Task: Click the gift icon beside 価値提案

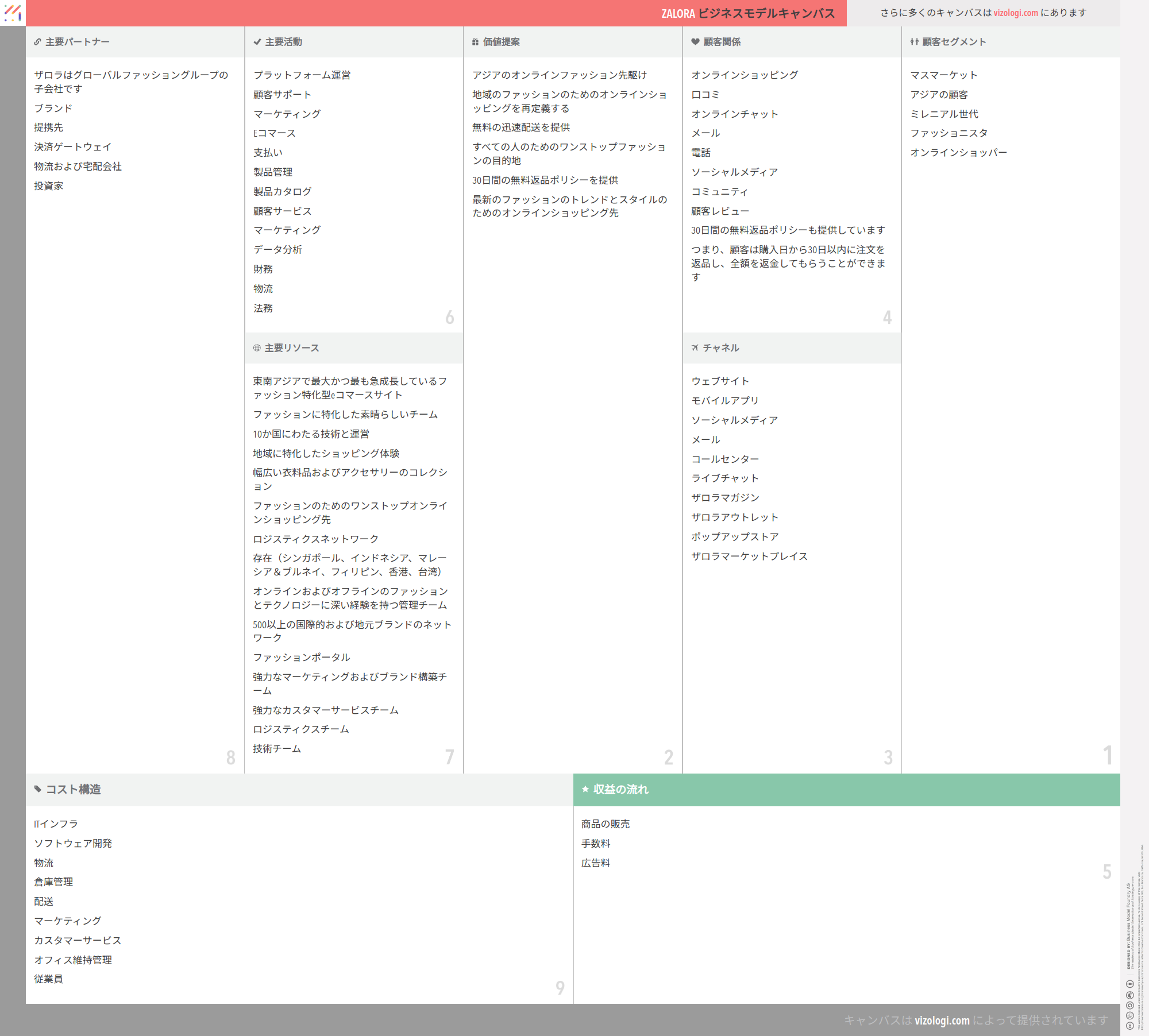Action: click(x=475, y=42)
